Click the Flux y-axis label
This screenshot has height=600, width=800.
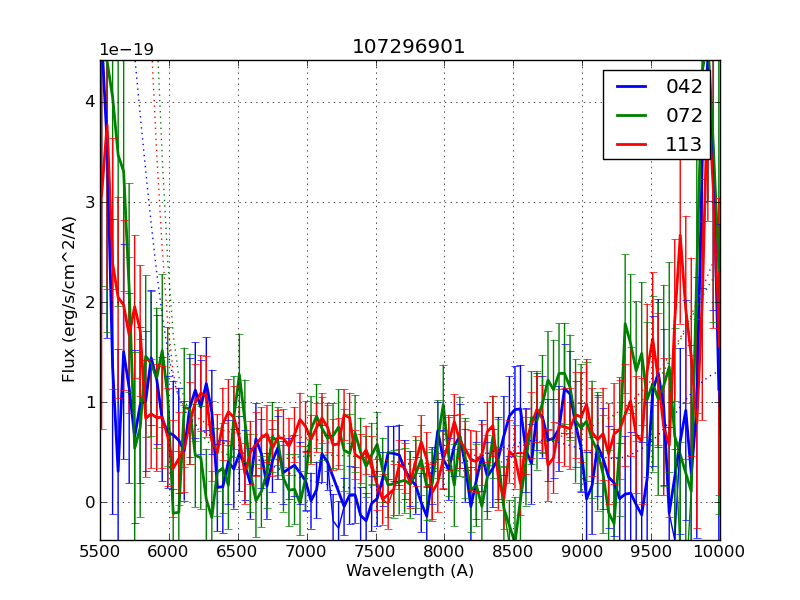(69, 300)
